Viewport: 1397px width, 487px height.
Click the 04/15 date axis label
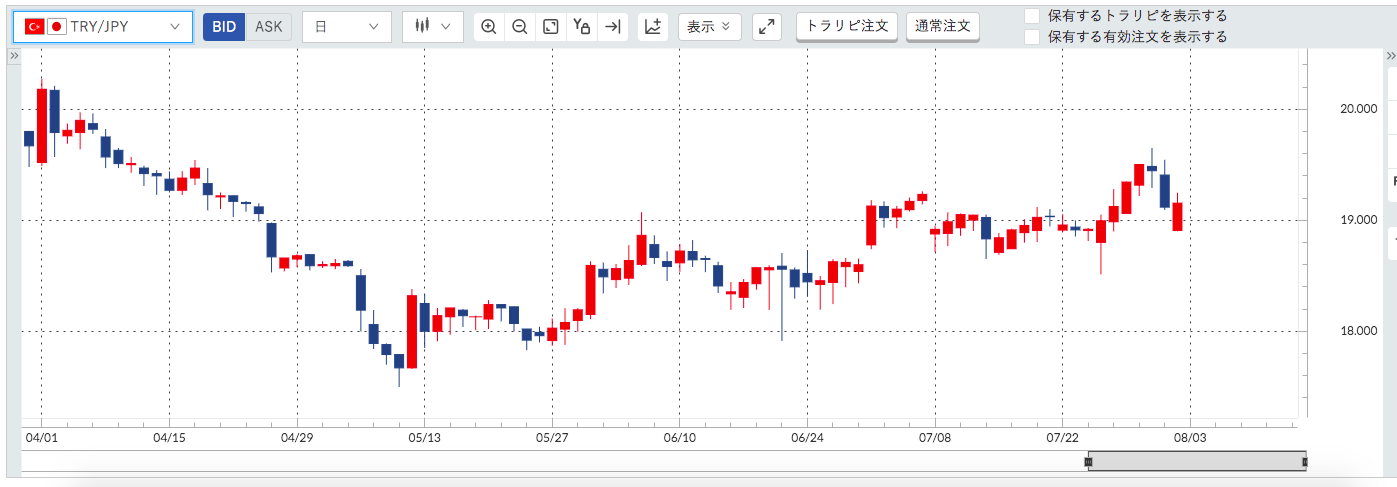169,437
